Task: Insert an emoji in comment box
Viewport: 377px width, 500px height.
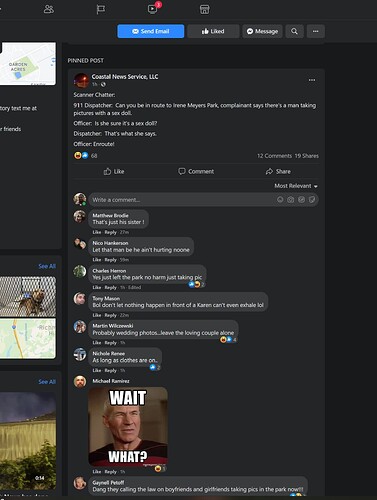Action: [280, 199]
